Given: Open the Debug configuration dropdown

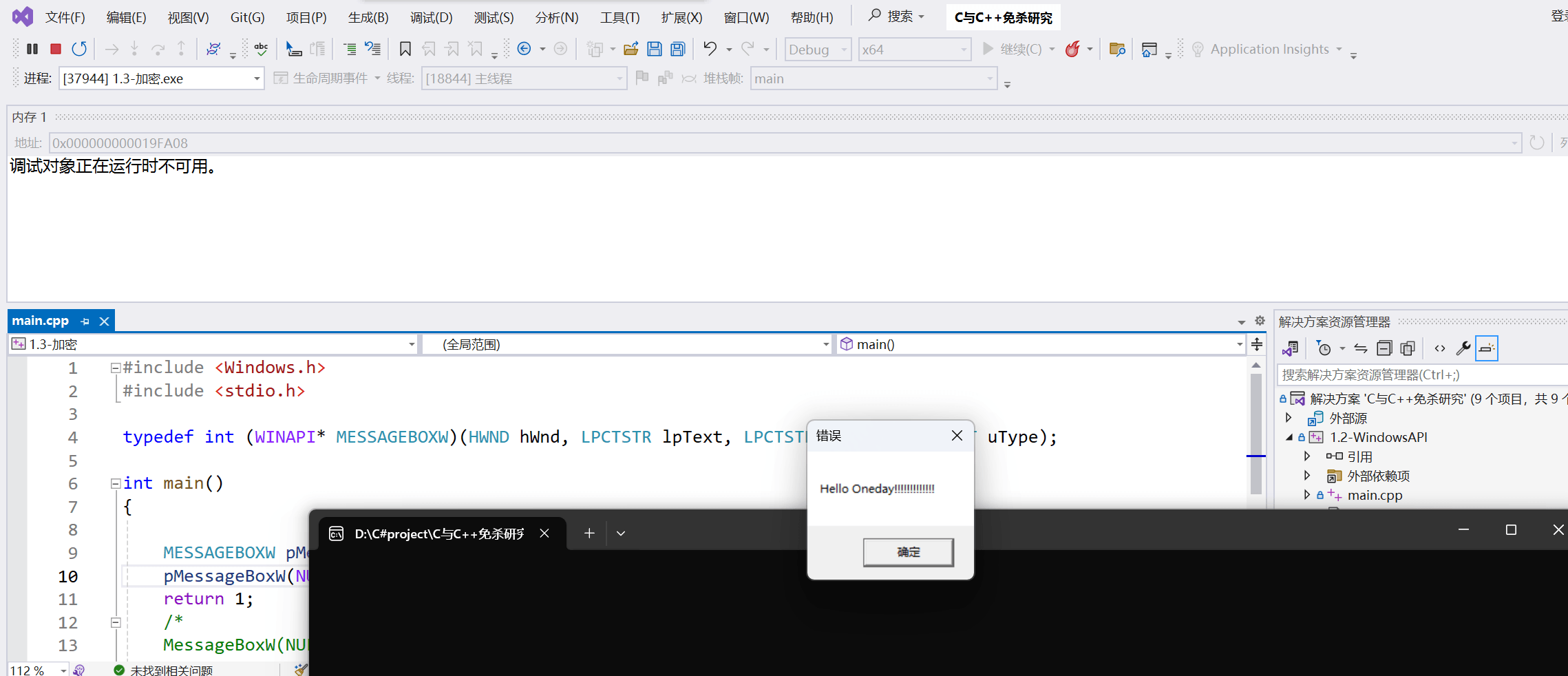Looking at the screenshot, I should click(817, 50).
